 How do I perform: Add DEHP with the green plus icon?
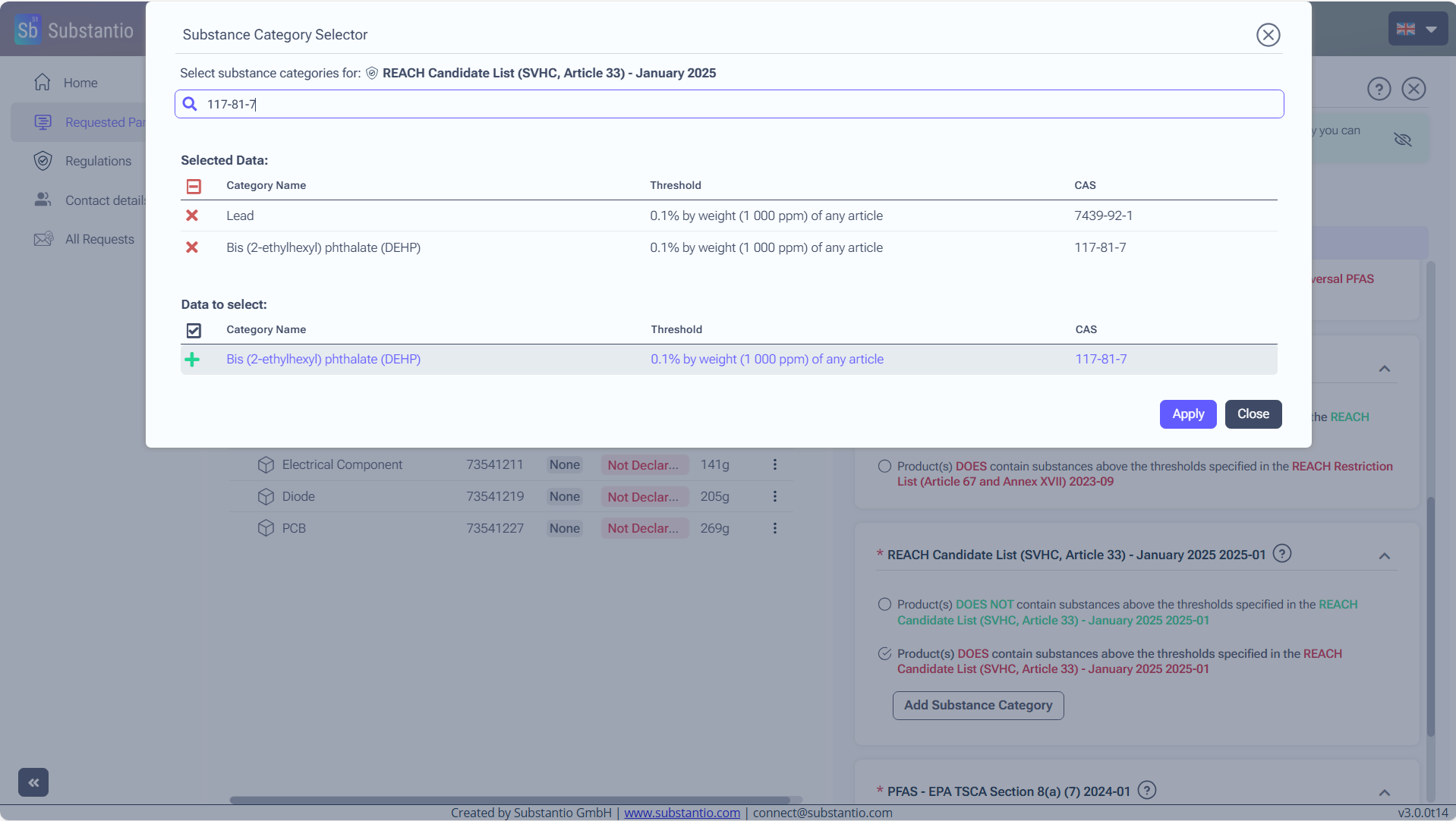[x=192, y=360]
